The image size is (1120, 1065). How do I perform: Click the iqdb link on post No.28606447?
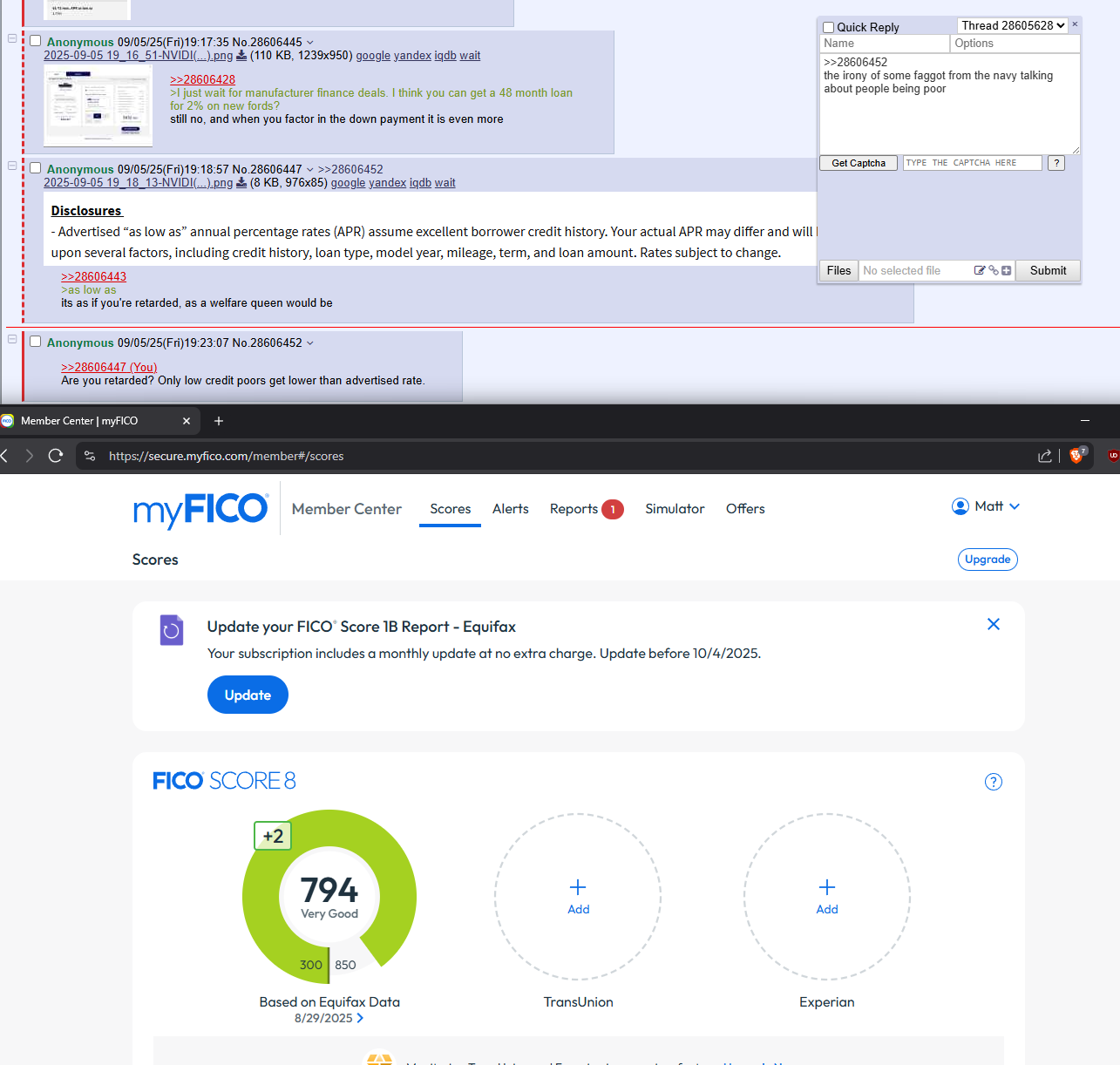[420, 183]
